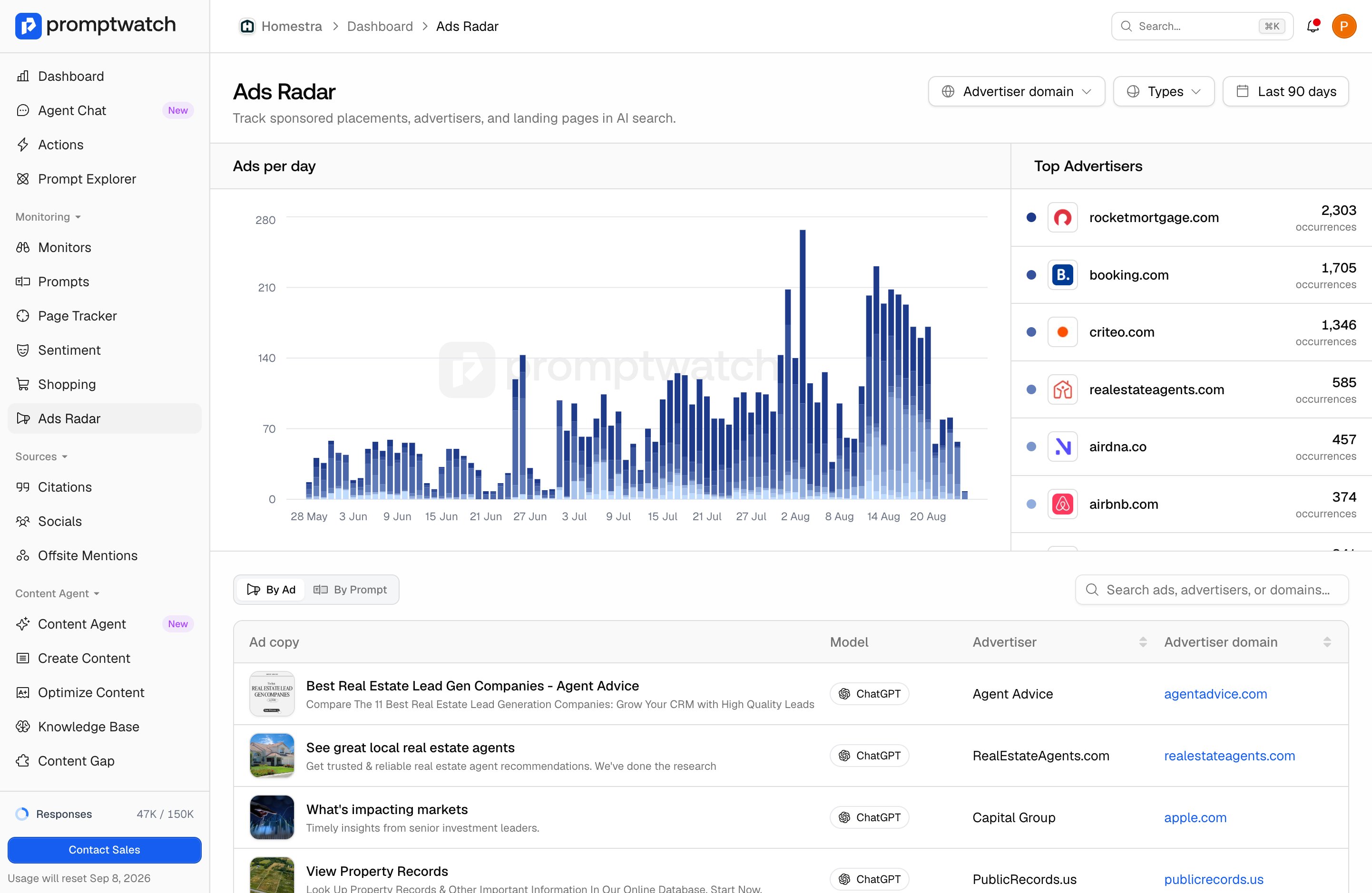
Task: Click realestateagents.com in Top Advertisers
Action: [x=1156, y=389]
